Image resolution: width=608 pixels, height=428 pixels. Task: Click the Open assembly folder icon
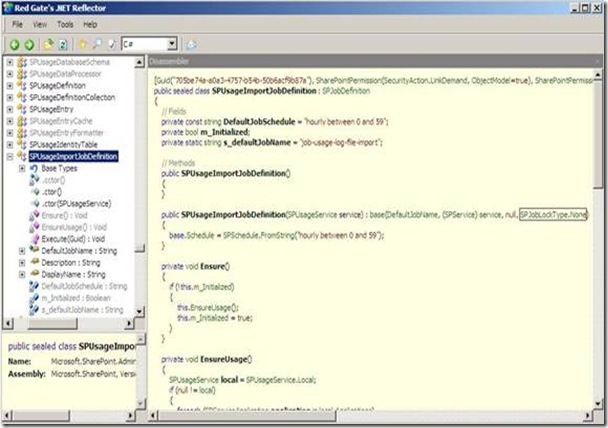48,45
